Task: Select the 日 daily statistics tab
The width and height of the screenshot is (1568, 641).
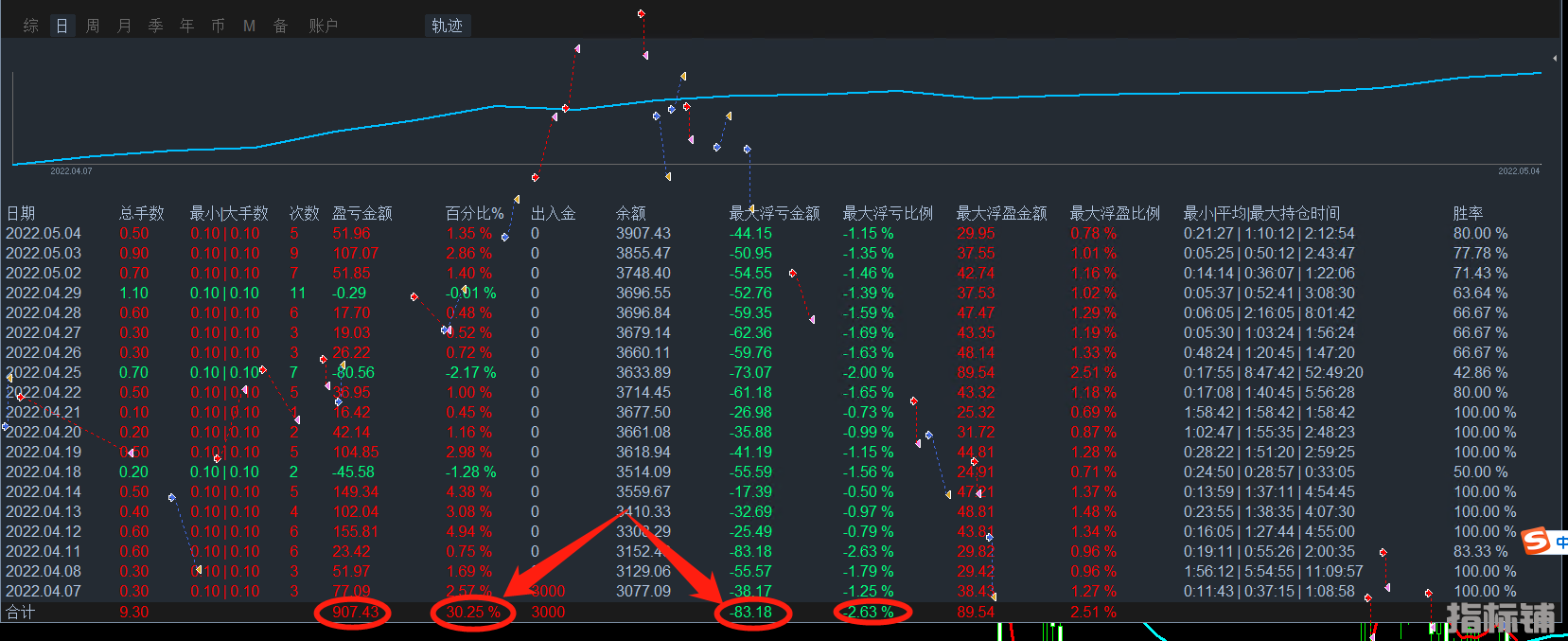Action: tap(62, 26)
